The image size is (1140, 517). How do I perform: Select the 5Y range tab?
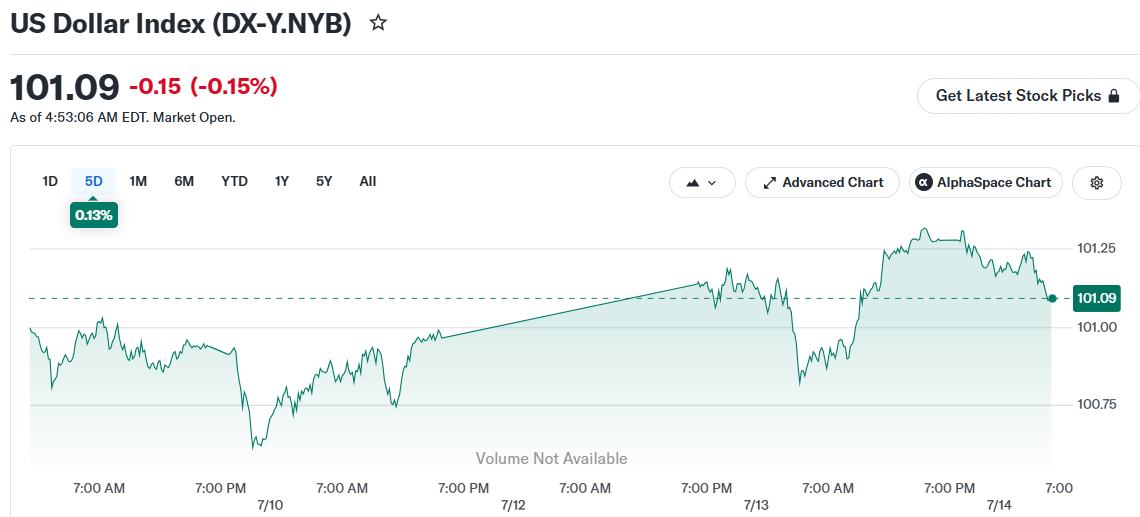pyautogui.click(x=324, y=182)
